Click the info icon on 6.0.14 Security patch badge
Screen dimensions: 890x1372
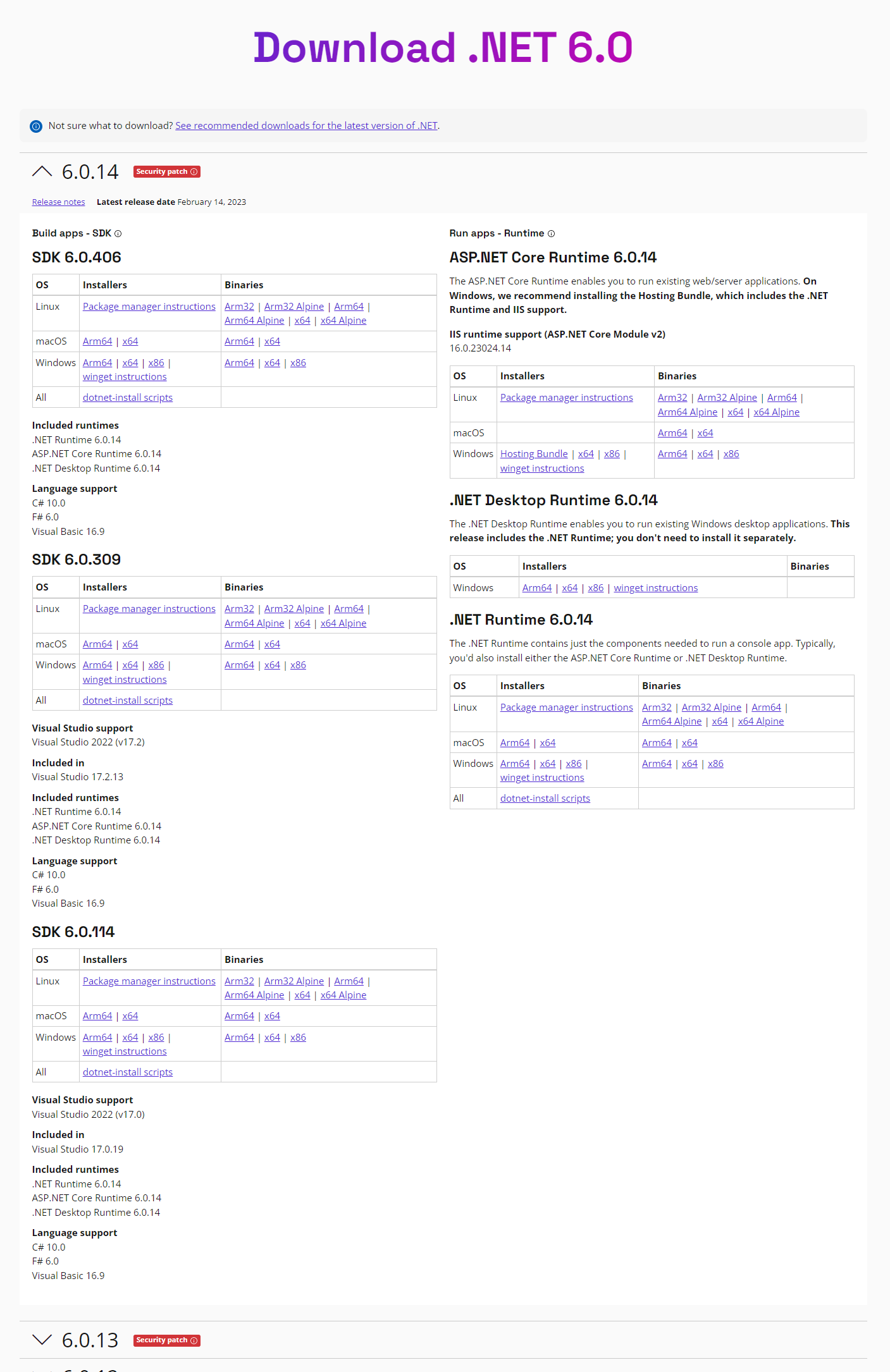pos(194,171)
